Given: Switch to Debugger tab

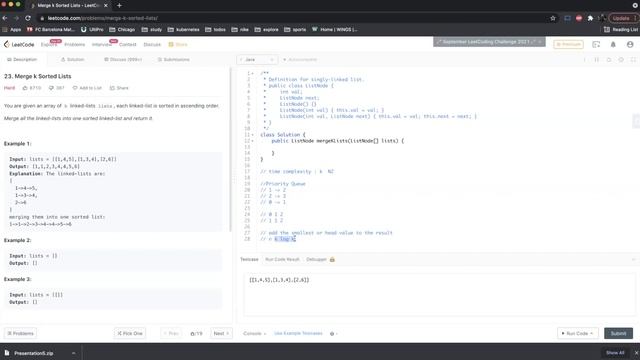Looking at the screenshot, I should click(x=320, y=260).
